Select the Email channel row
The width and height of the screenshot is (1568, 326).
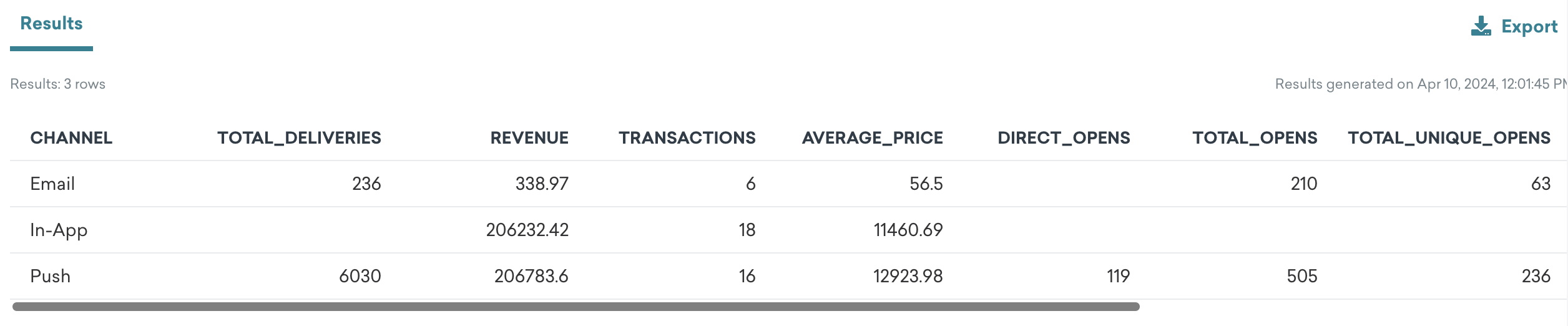point(788,184)
